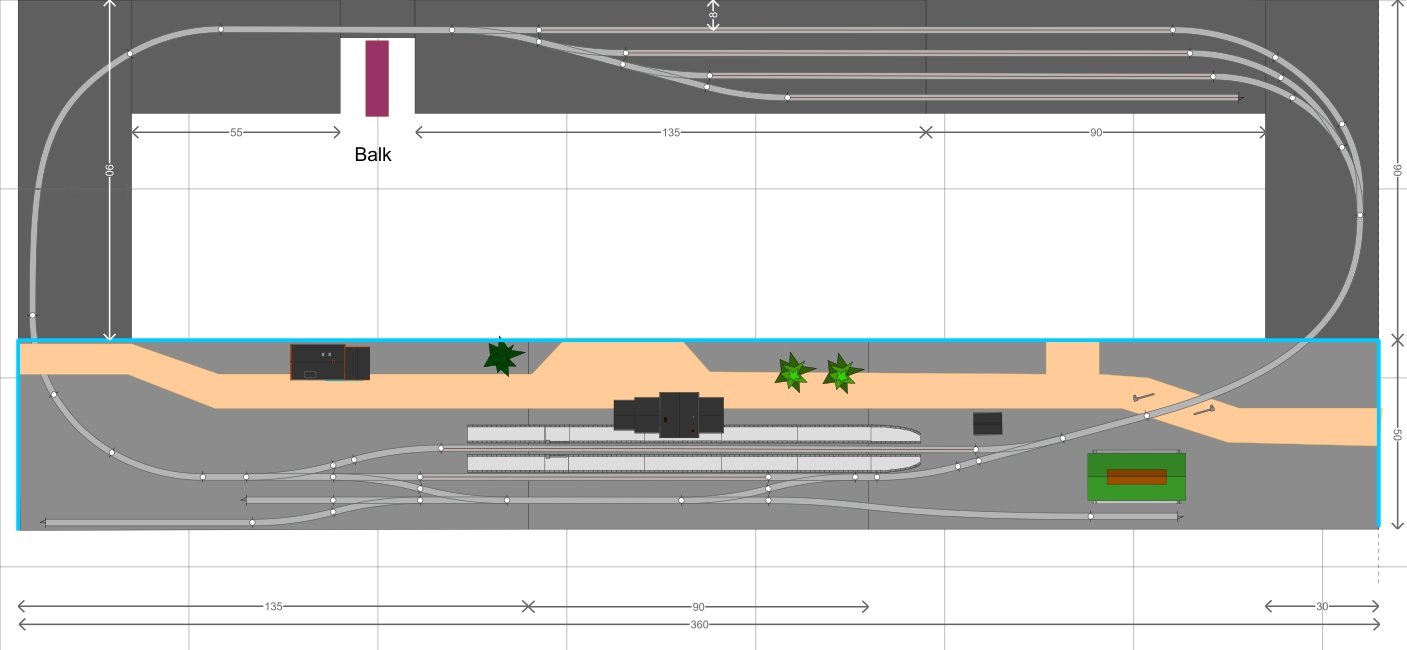The height and width of the screenshot is (650, 1407).
Task: Click the "55" dimension label
Action: 236,132
